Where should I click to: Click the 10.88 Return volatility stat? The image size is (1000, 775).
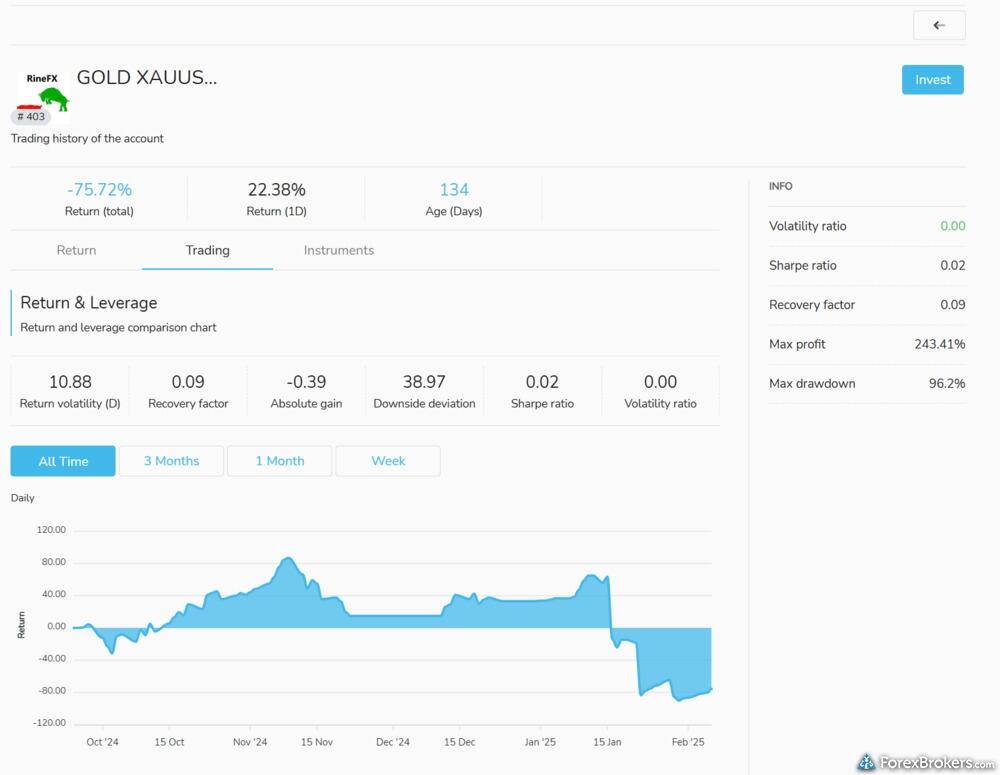[70, 382]
